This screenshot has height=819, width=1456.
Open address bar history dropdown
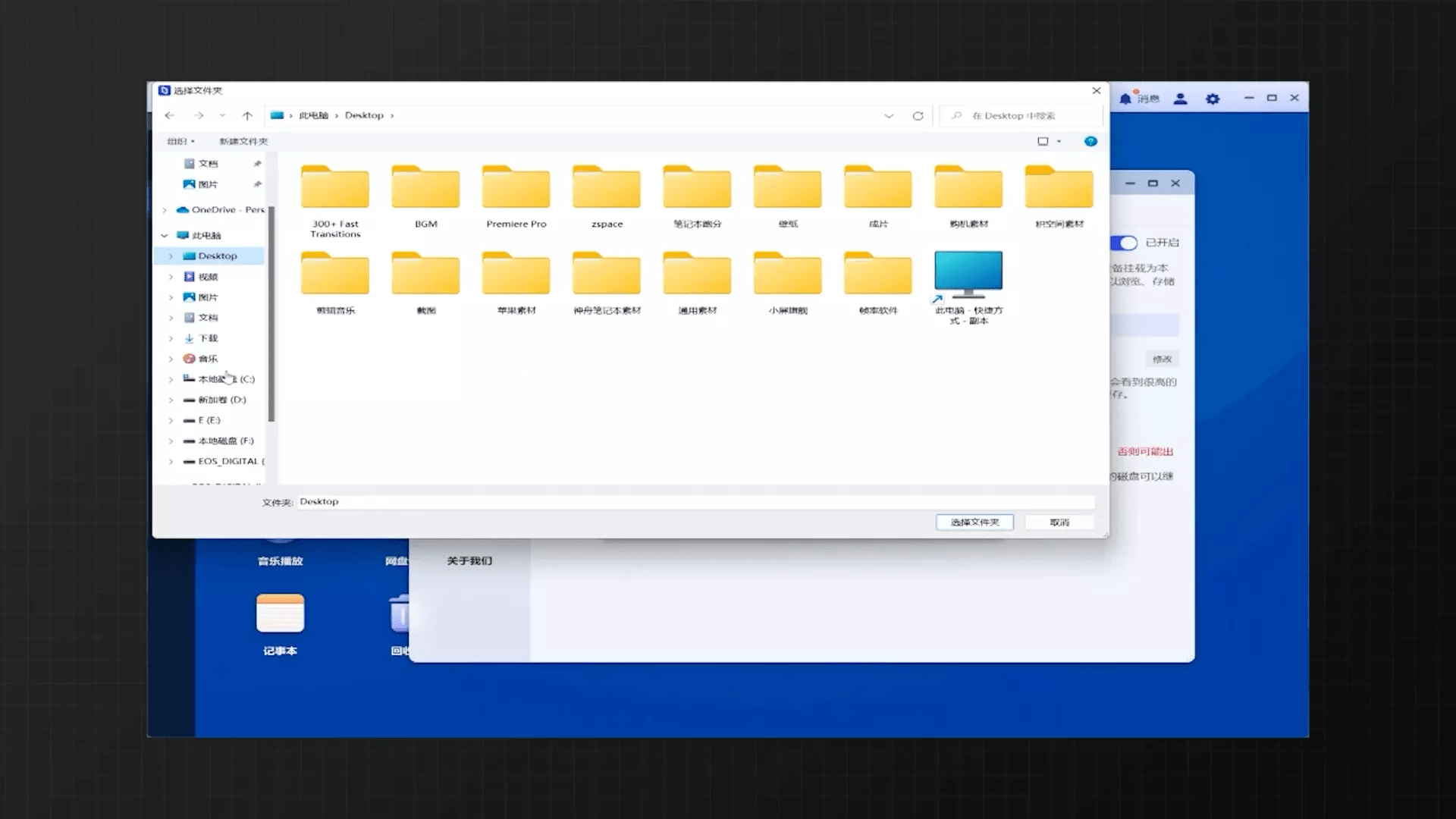(889, 115)
